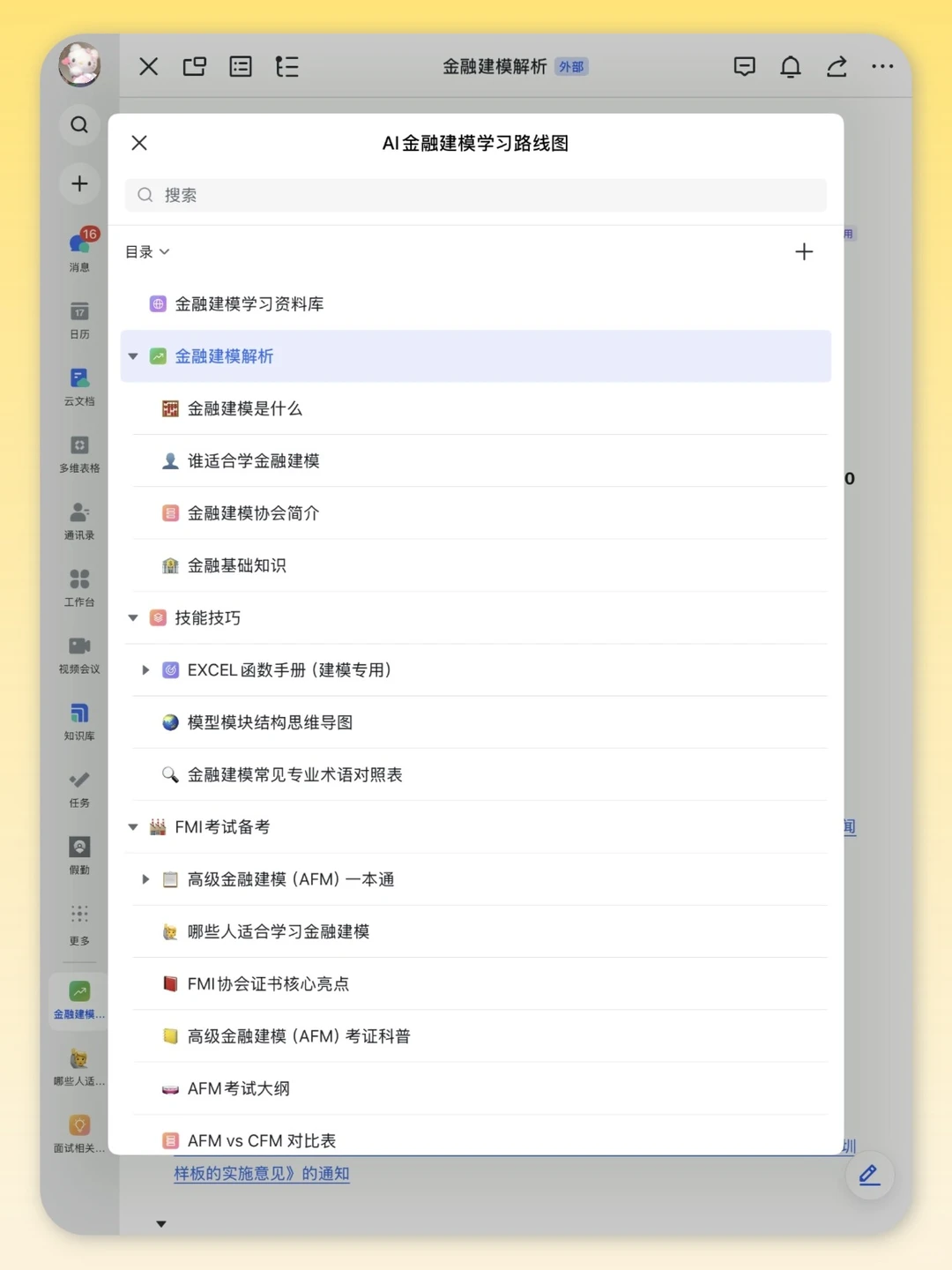Open Attendance (假勤) sidebar icon

coord(79,855)
